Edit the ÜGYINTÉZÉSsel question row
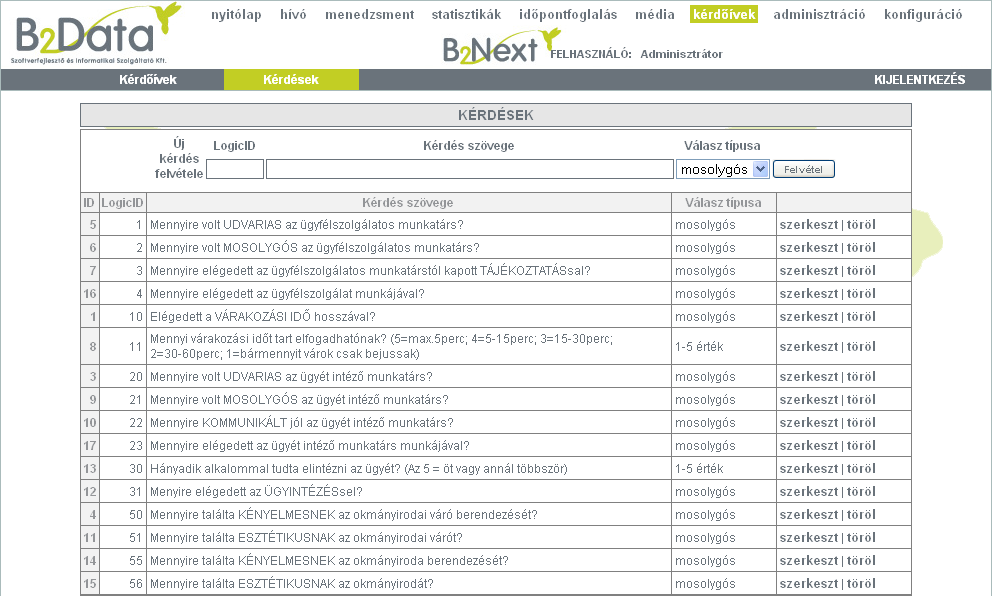This screenshot has width=992, height=596. [x=808, y=492]
